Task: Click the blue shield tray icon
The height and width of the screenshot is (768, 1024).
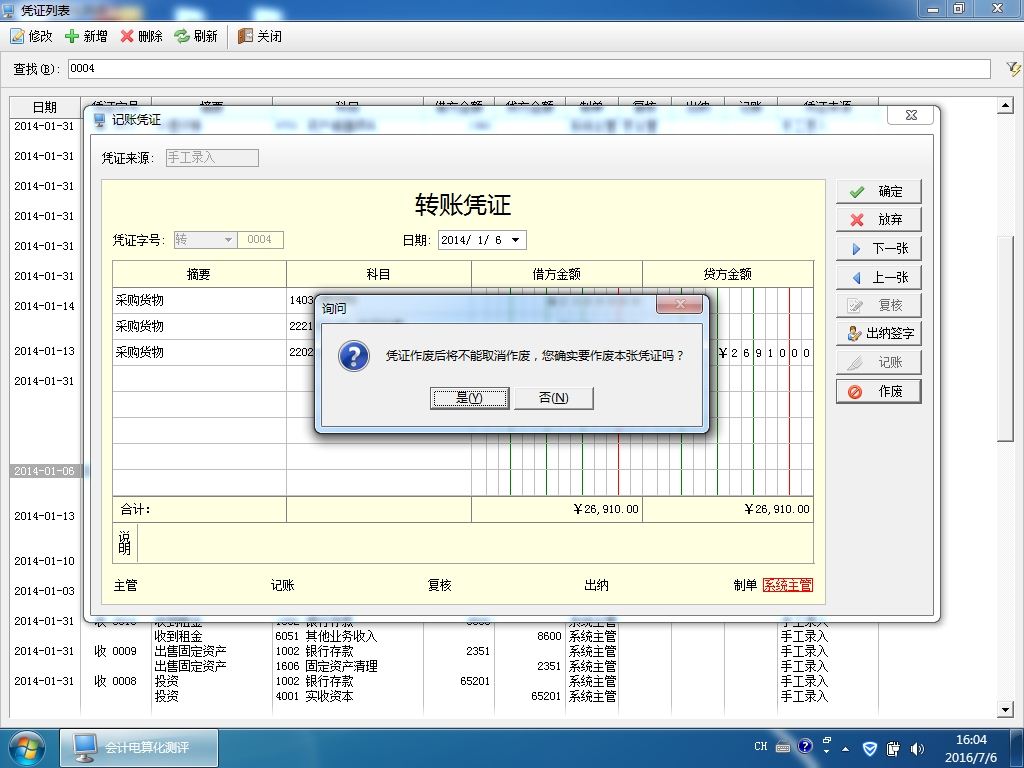Action: point(870,748)
